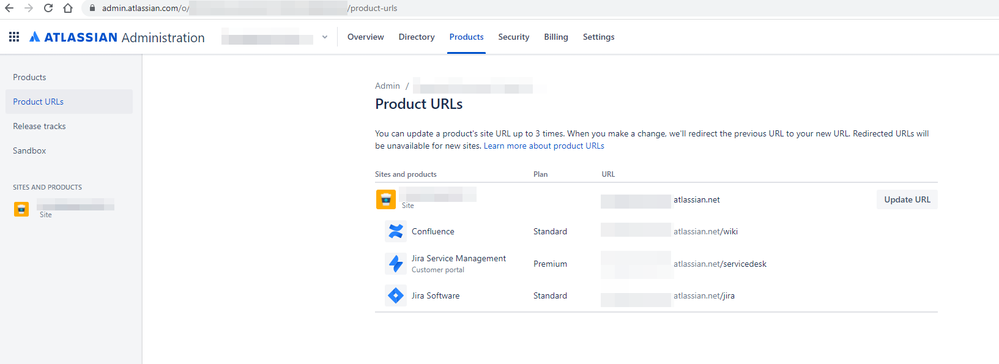Click the Jira Service Management name
Screen dimensions: 999x364
click(459, 258)
